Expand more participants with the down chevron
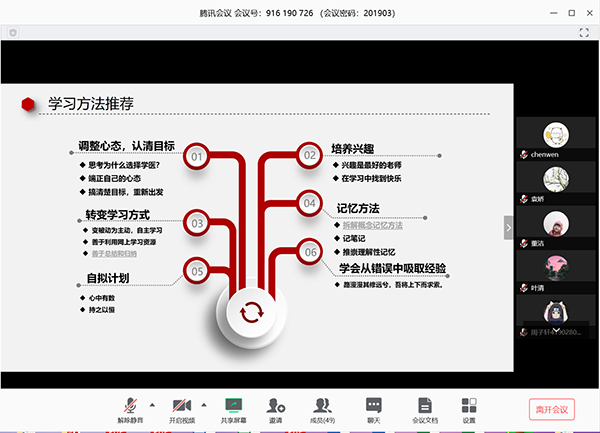This screenshot has height=433, width=600. [556, 330]
